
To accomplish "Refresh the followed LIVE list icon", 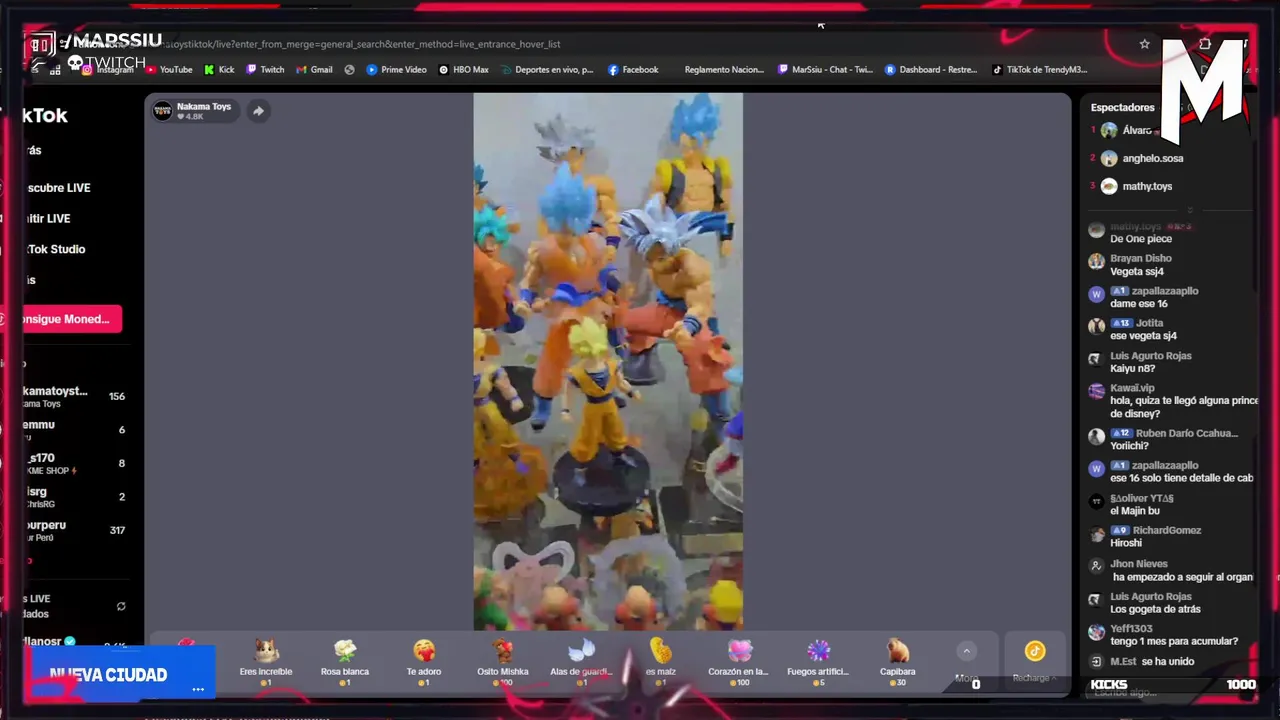I will 121,606.
